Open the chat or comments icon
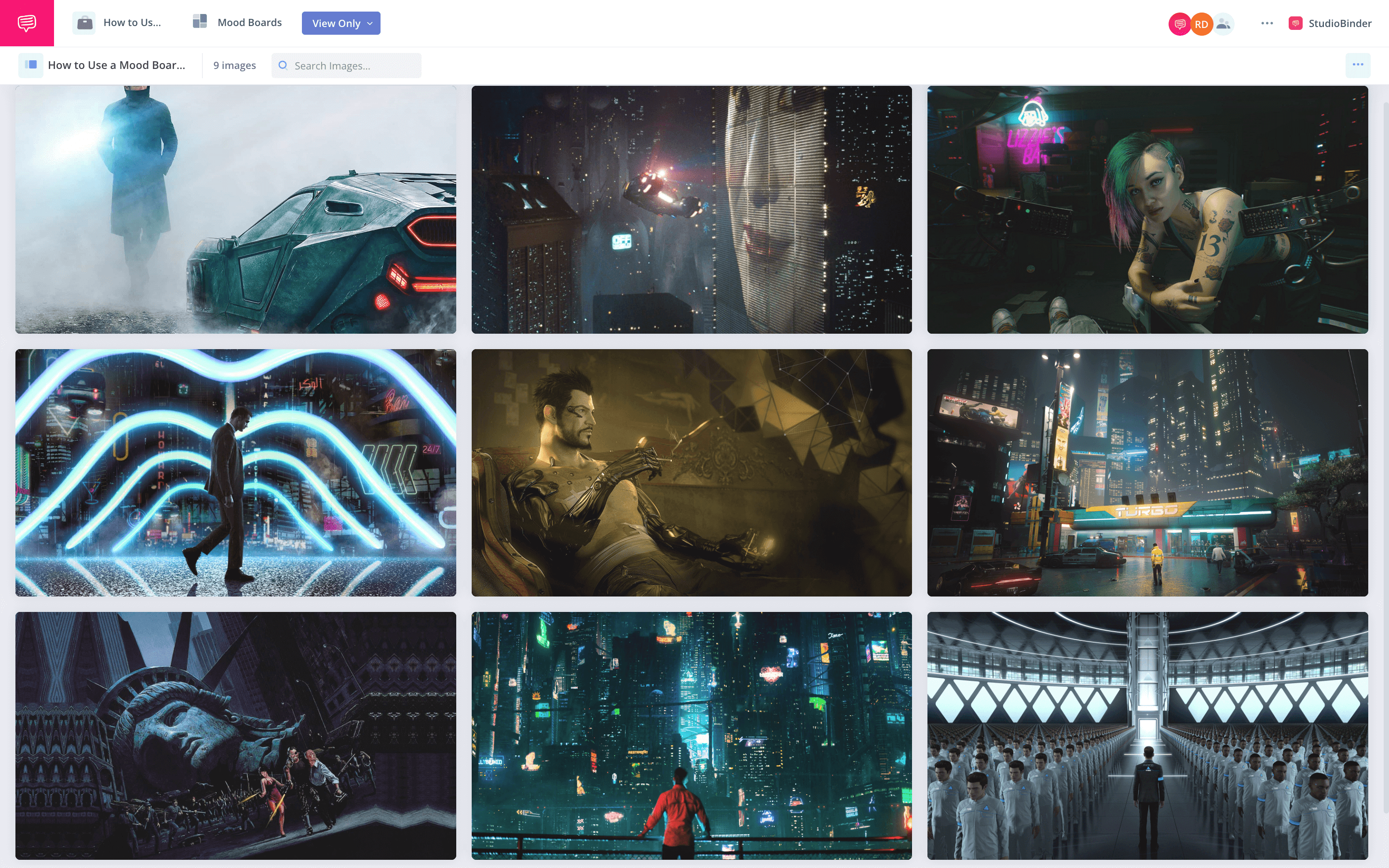Viewport: 1389px width, 868px height. pos(27,22)
